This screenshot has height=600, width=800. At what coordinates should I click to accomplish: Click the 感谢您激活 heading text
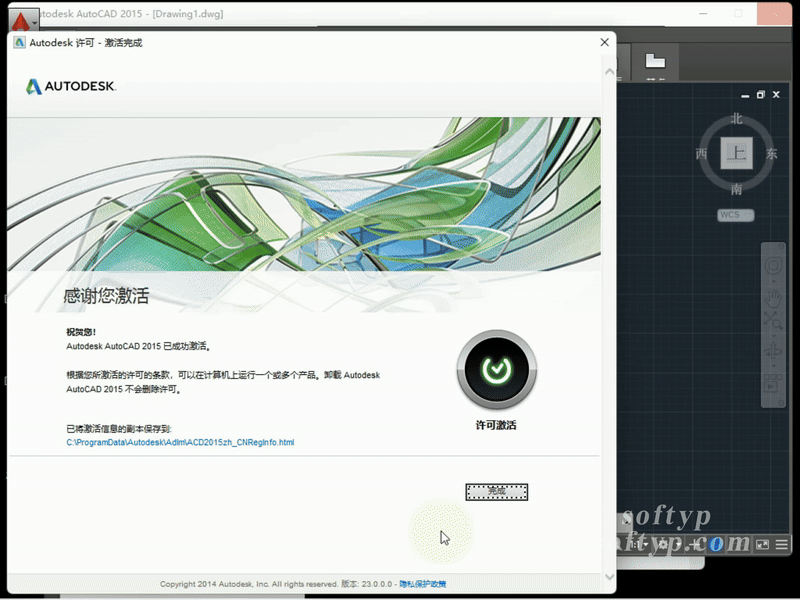coord(106,295)
